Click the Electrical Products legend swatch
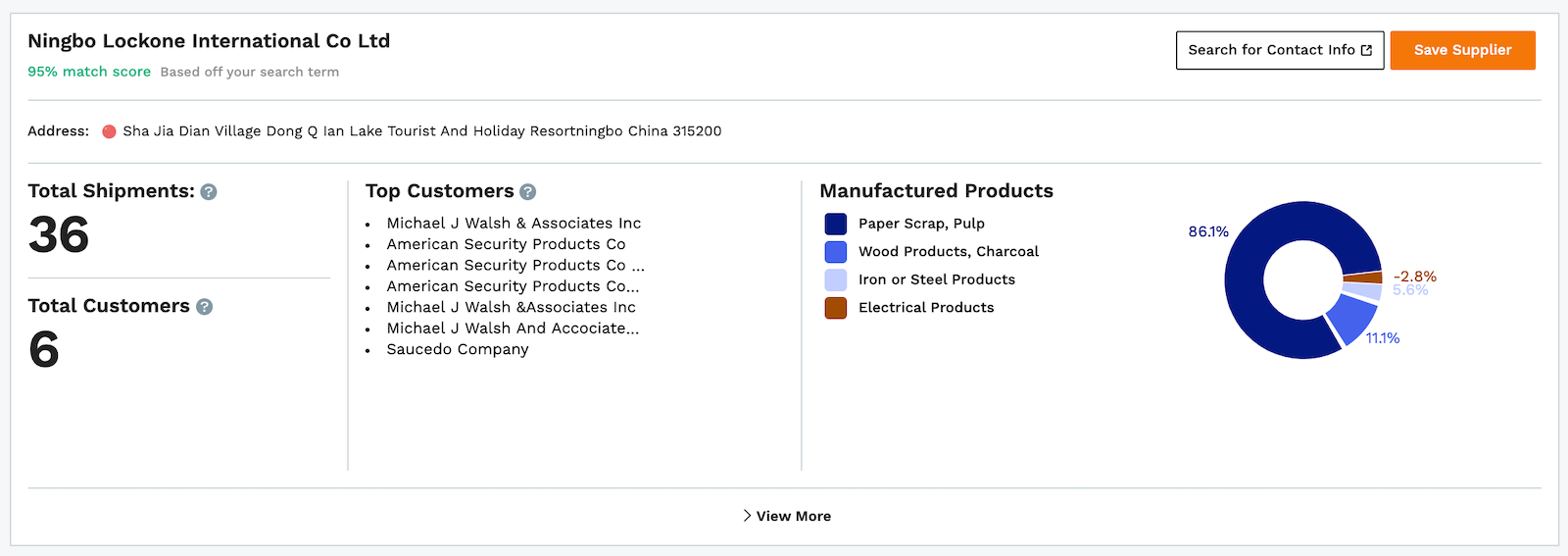This screenshot has height=556, width=1568. [x=836, y=308]
